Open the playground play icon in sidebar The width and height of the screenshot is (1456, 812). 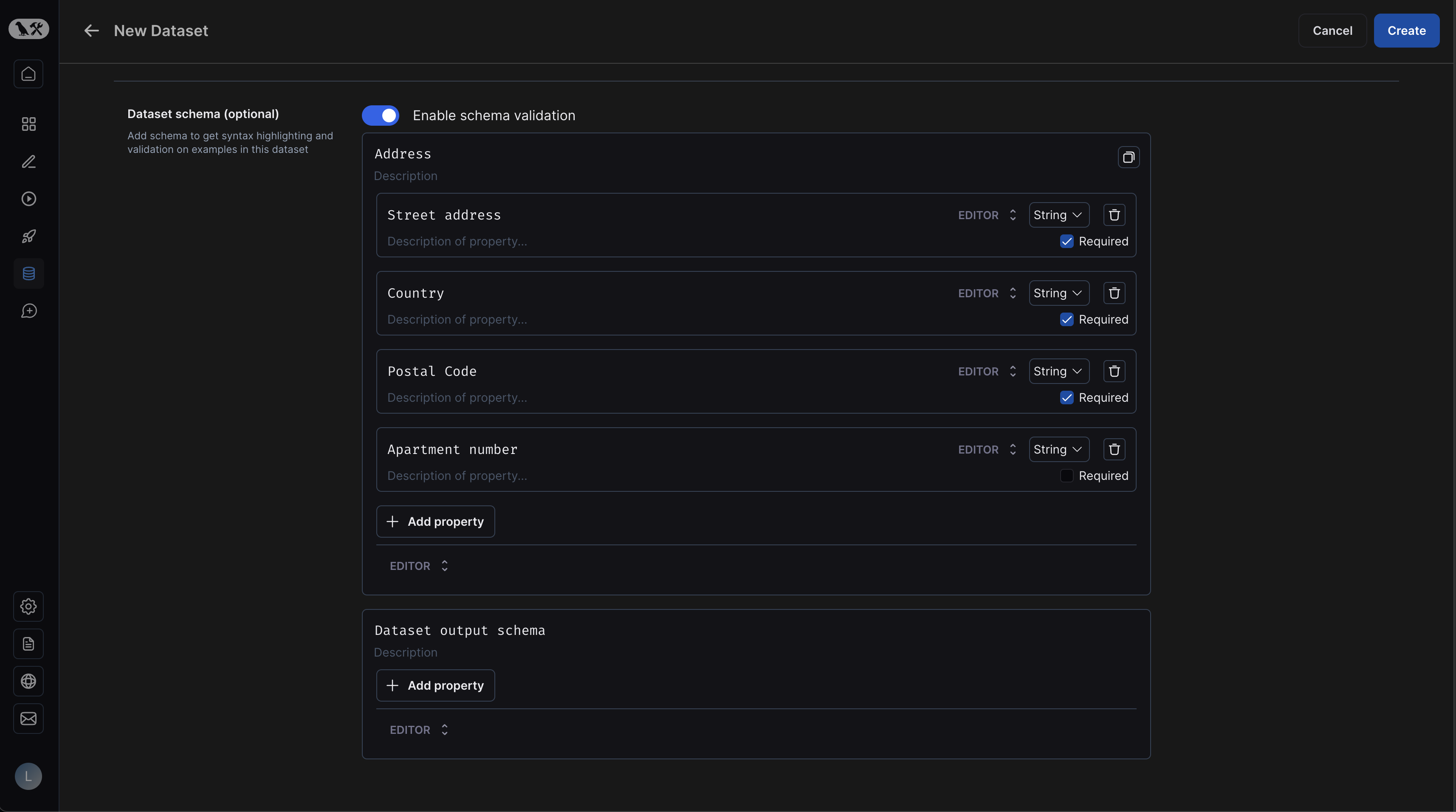tap(28, 199)
